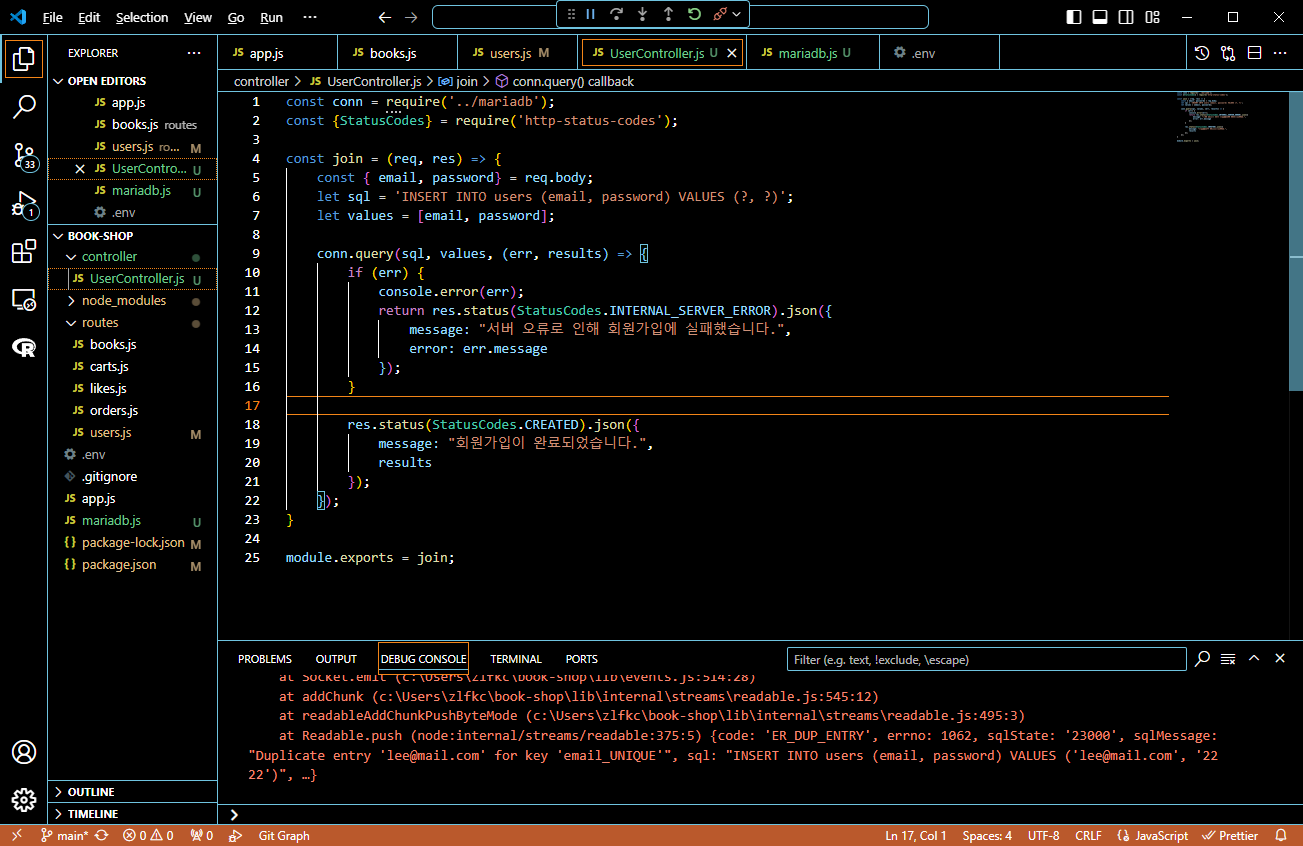
Task: Maximize the bottom panel
Action: (x=1253, y=658)
